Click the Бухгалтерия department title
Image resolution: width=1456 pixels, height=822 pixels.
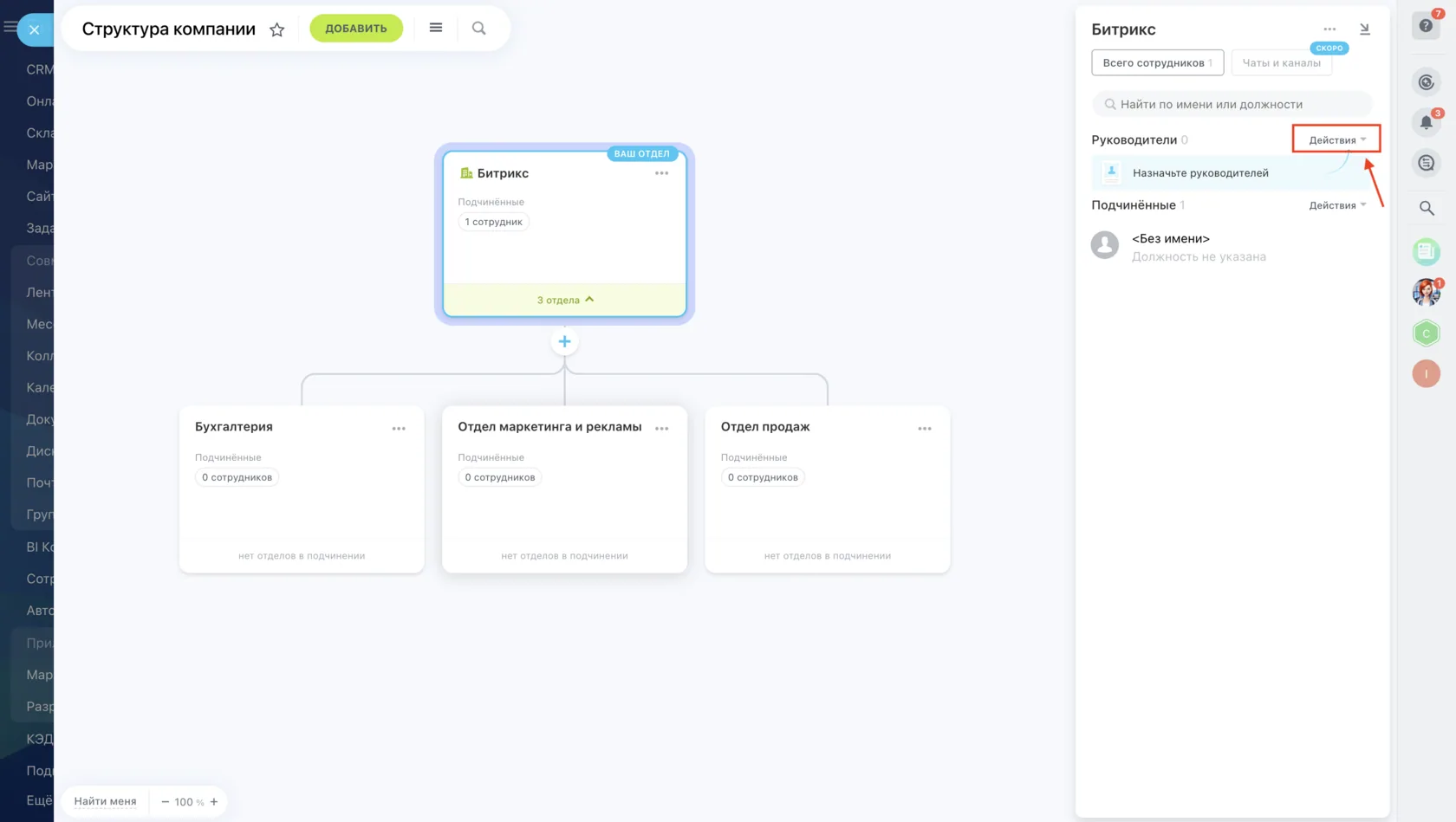pos(234,427)
